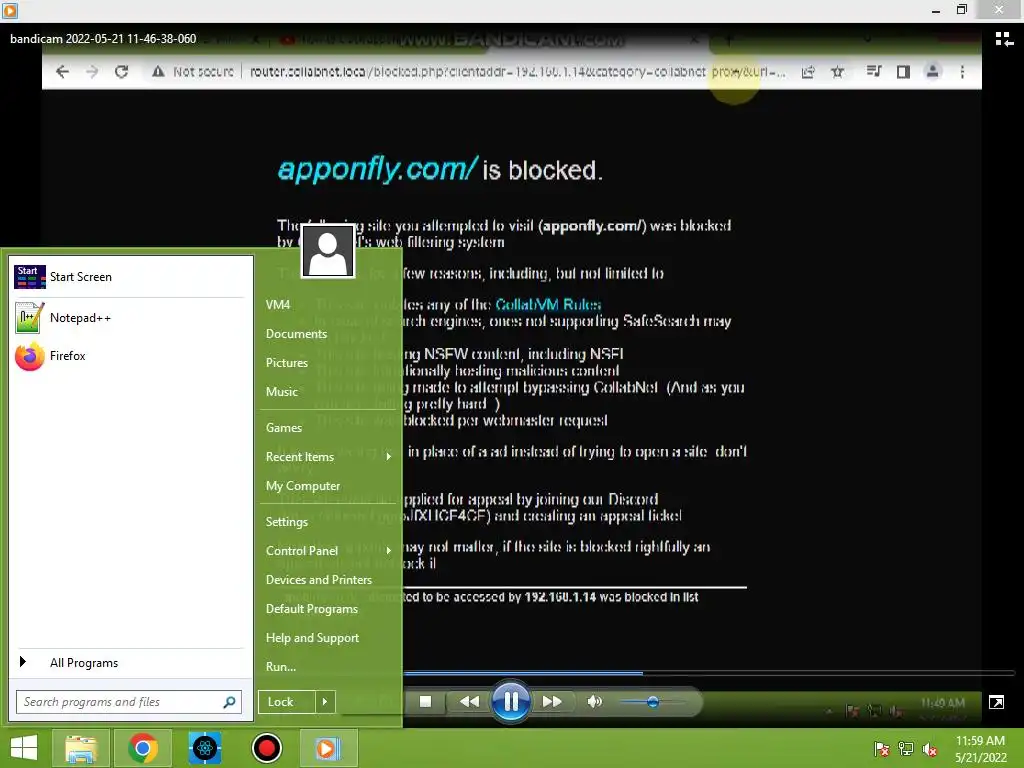The height and width of the screenshot is (768, 1024).
Task: Click share icon in video address bar
Action: [808, 72]
